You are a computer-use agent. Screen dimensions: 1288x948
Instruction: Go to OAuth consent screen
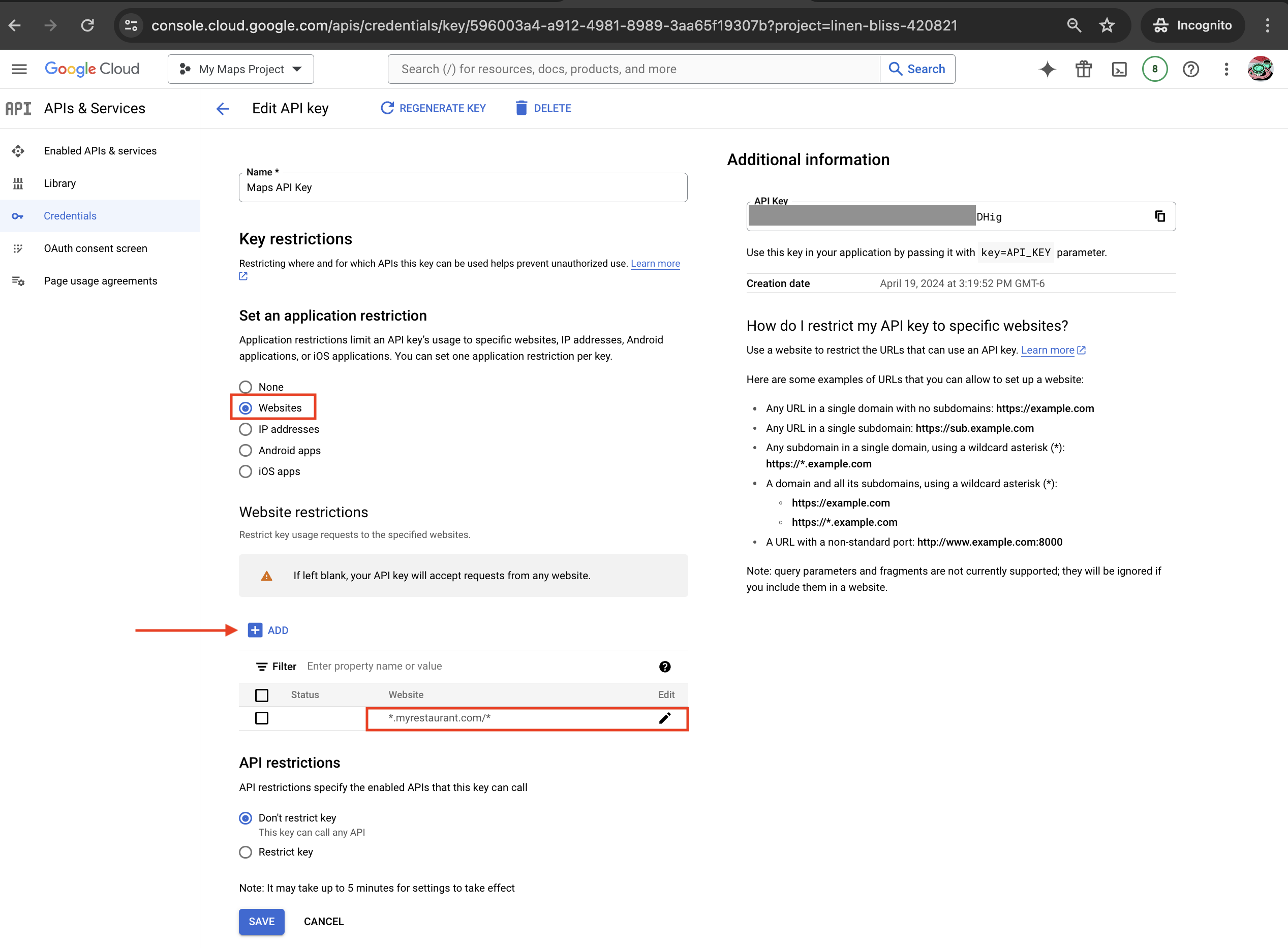pyautogui.click(x=95, y=248)
